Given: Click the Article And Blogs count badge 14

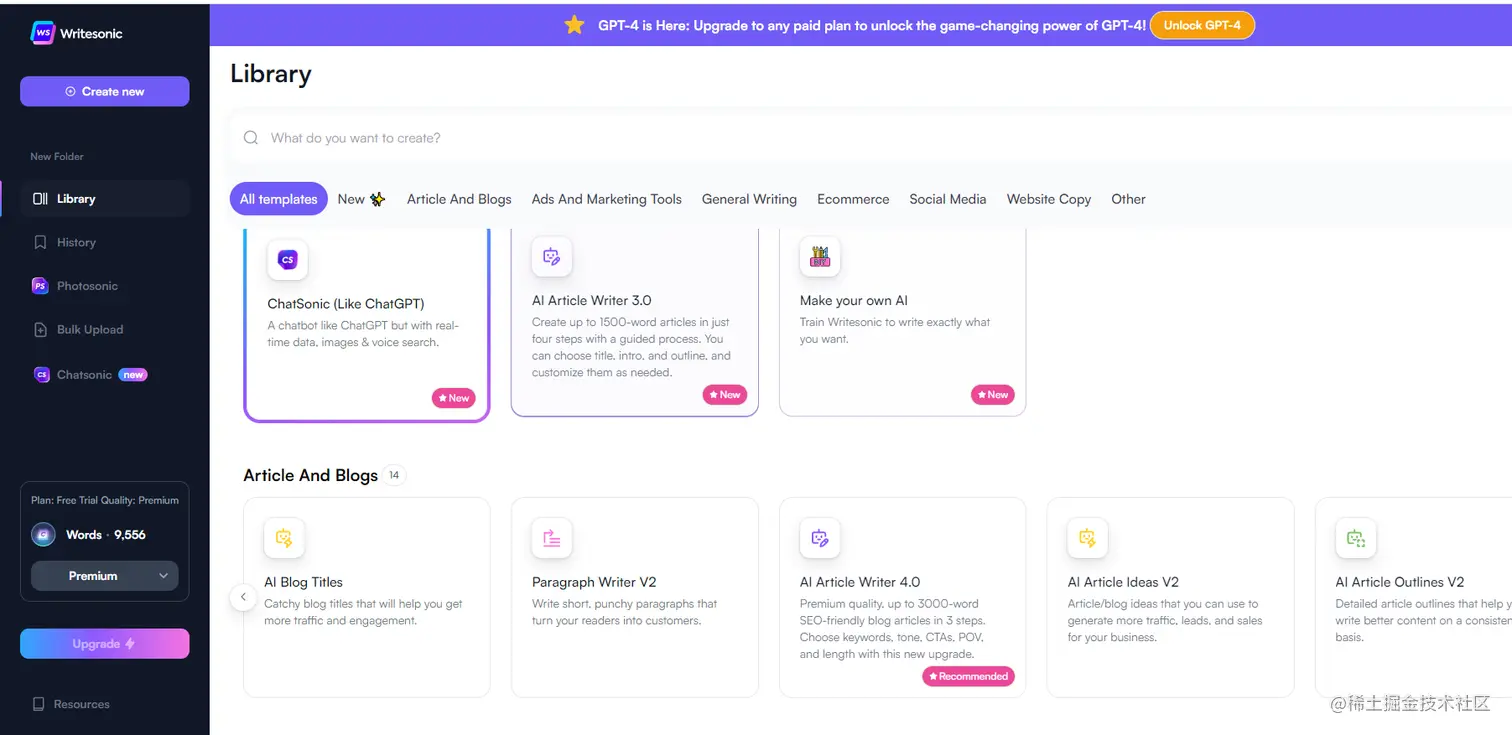Looking at the screenshot, I should tap(394, 475).
